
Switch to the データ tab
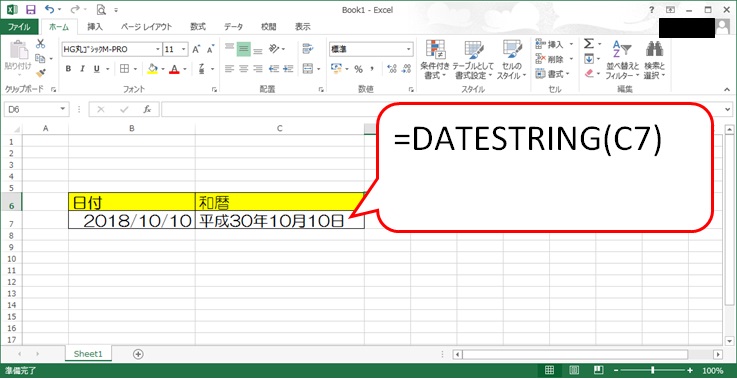[234, 27]
